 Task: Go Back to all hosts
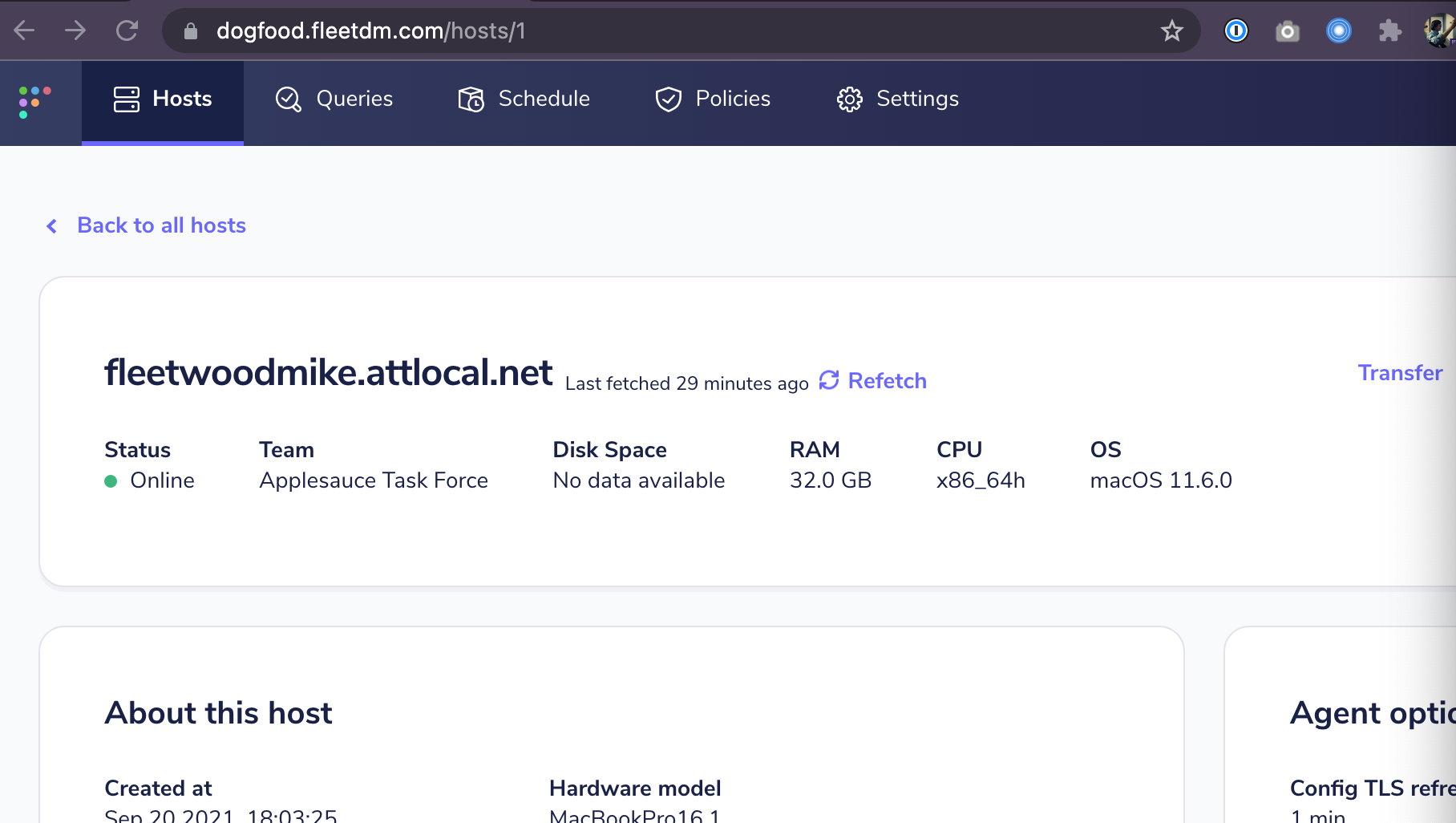[160, 225]
